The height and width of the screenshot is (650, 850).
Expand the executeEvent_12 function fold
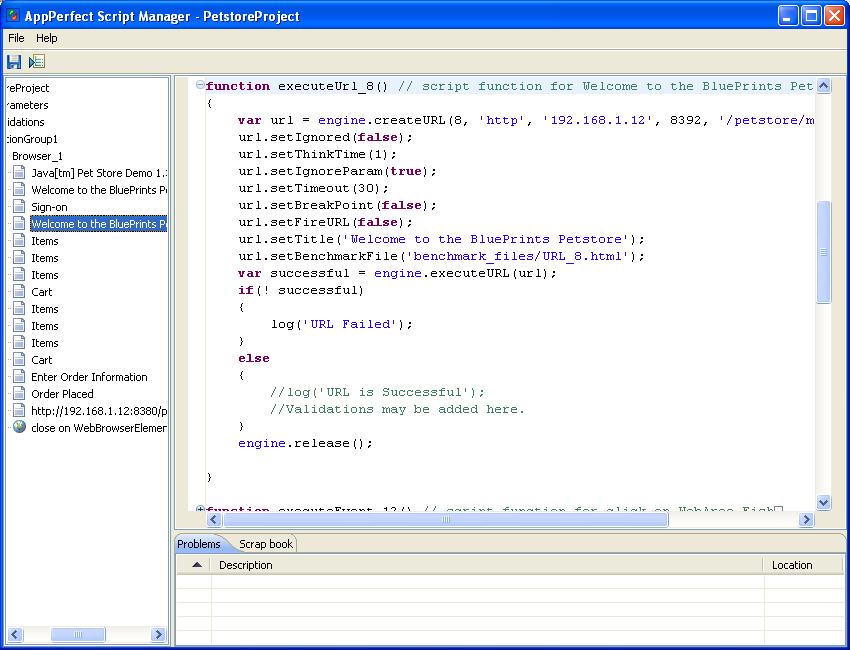point(200,510)
